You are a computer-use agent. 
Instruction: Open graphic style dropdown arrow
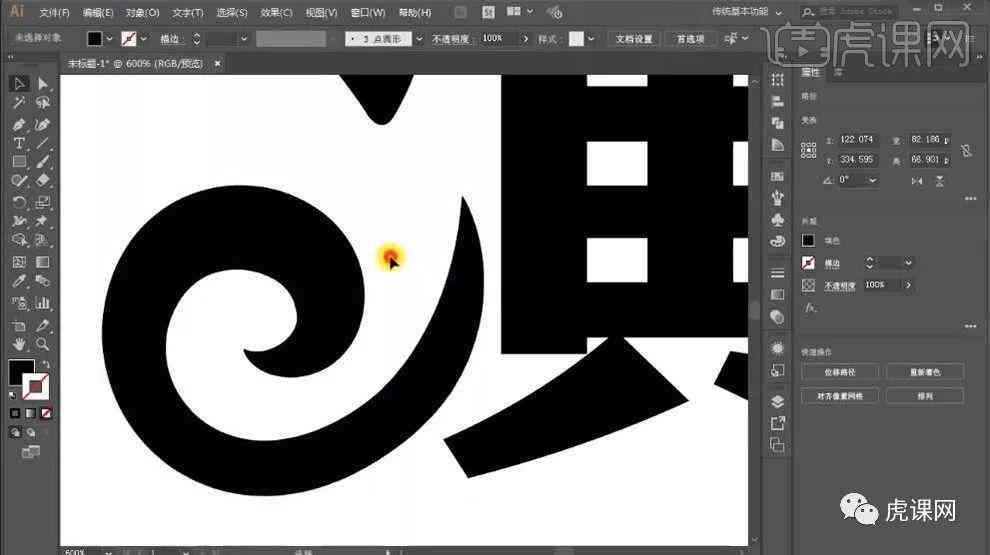[x=591, y=39]
